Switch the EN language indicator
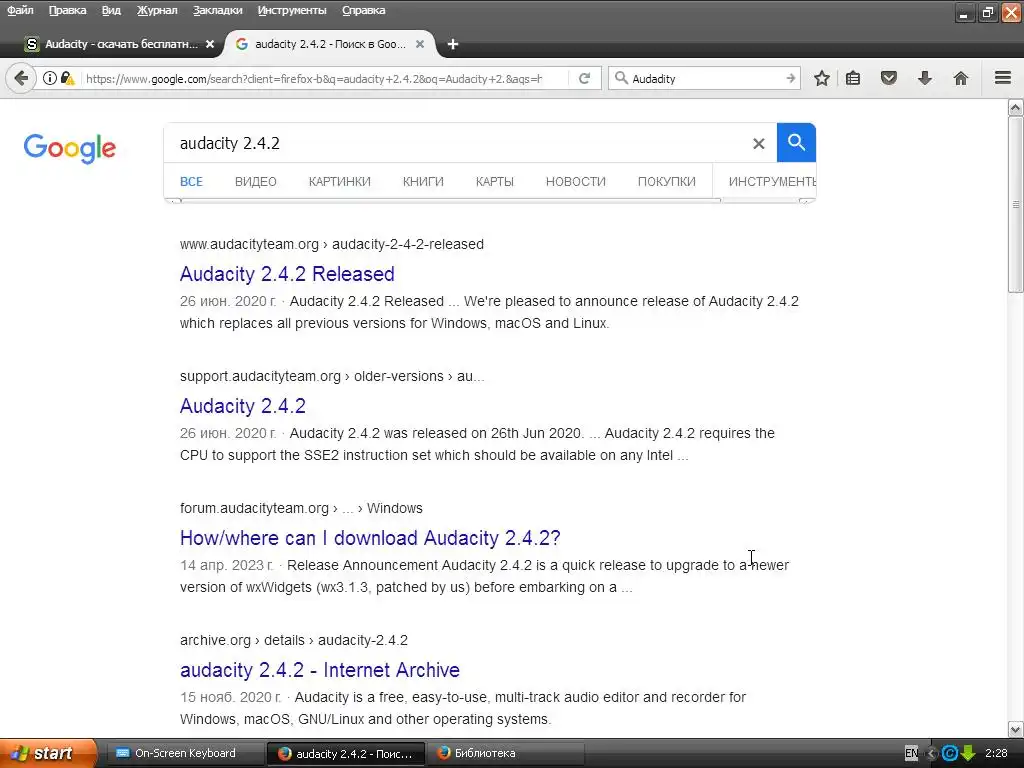 point(912,753)
